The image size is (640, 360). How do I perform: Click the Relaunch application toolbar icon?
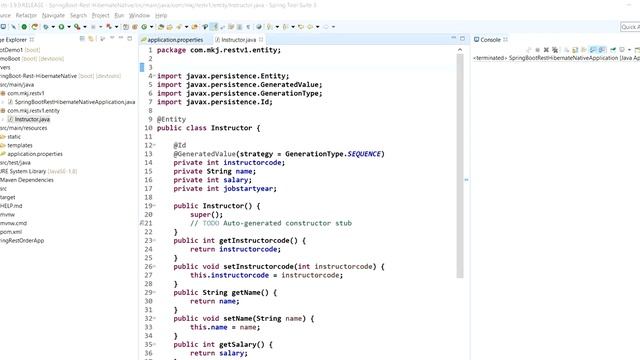[35, 27]
